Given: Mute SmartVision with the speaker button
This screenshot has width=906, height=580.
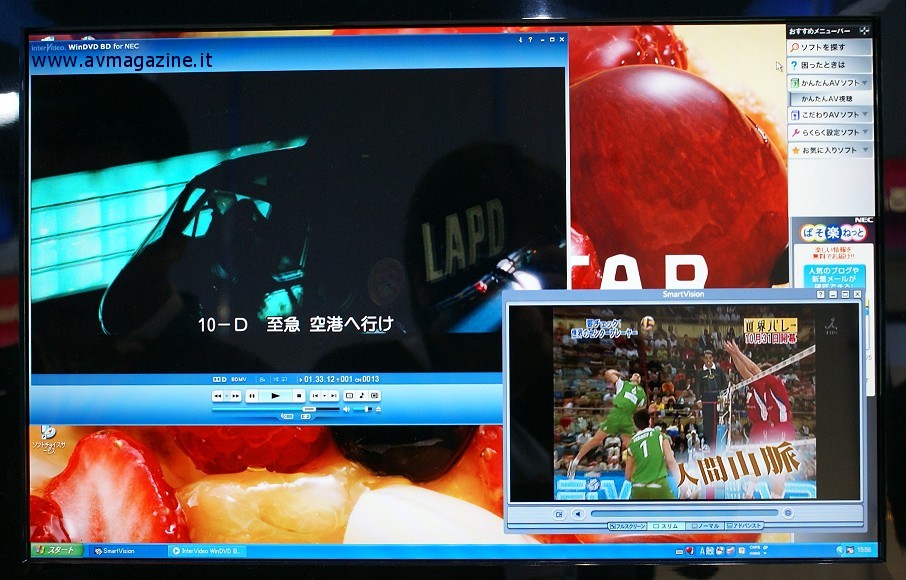Looking at the screenshot, I should point(578,514).
